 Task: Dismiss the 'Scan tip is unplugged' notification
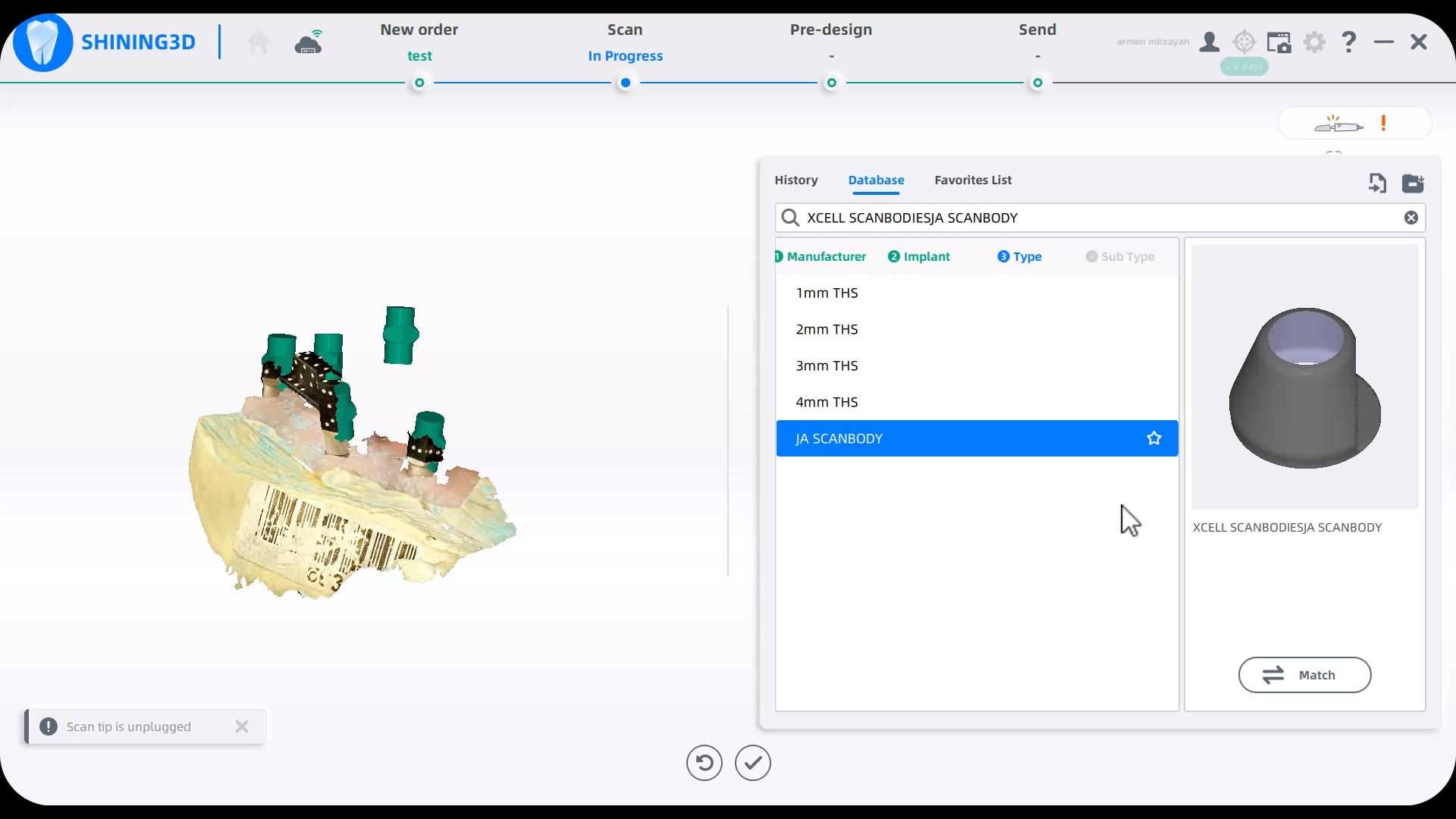click(242, 726)
